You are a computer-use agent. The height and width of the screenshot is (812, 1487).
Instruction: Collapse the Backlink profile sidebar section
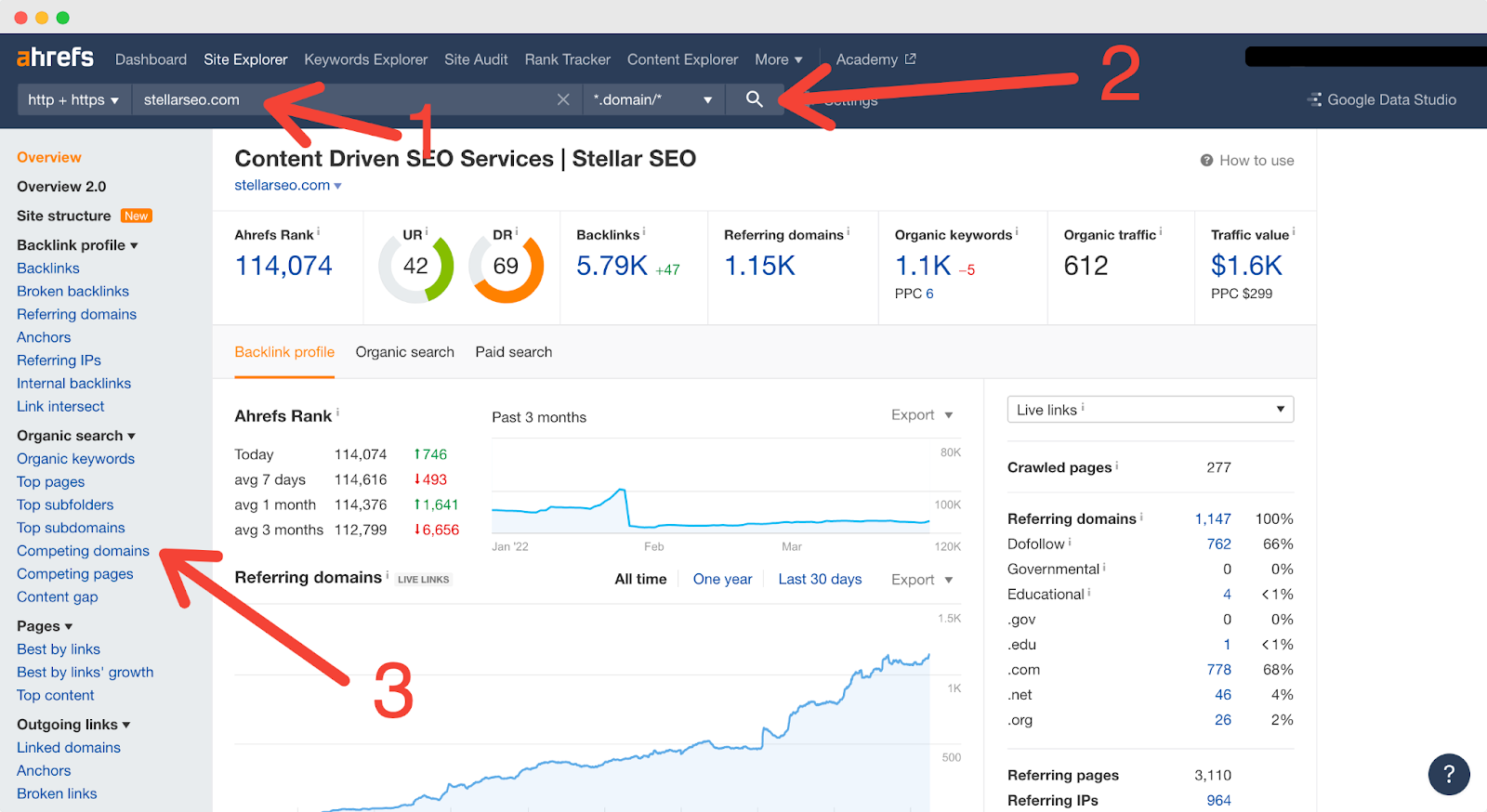click(77, 245)
